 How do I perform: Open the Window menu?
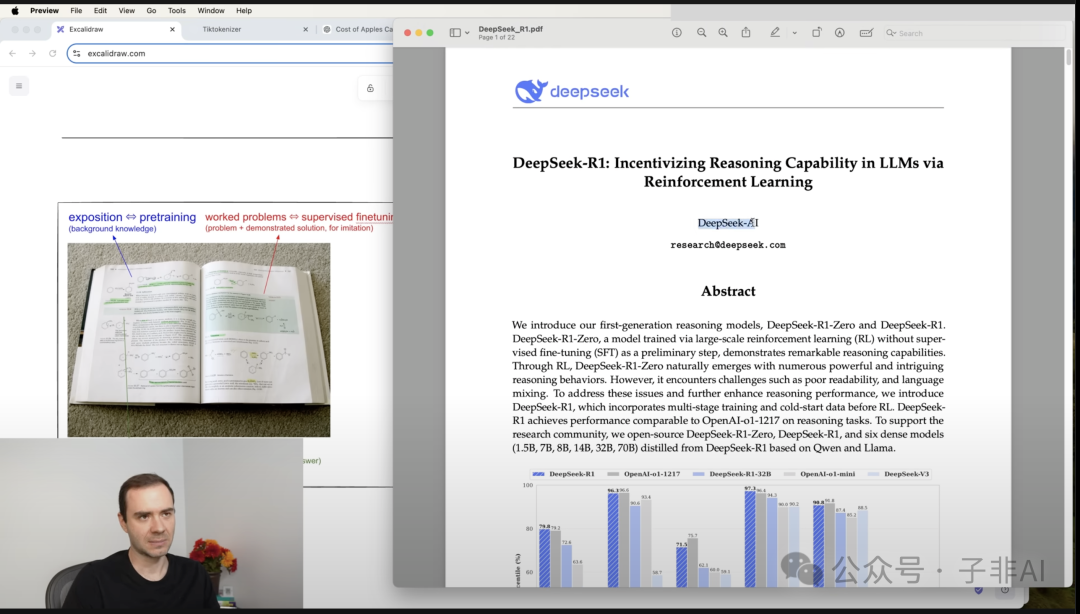click(211, 10)
